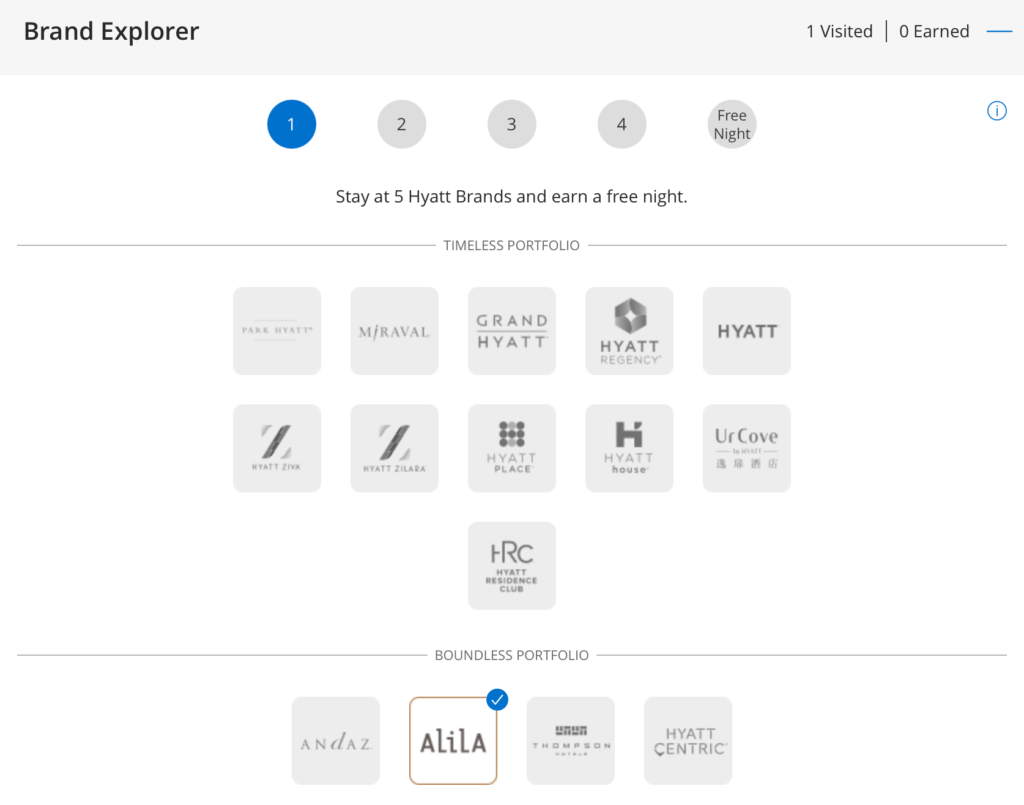Open the Thompson Hotels brand tile
This screenshot has width=1024, height=805.
[x=571, y=740]
